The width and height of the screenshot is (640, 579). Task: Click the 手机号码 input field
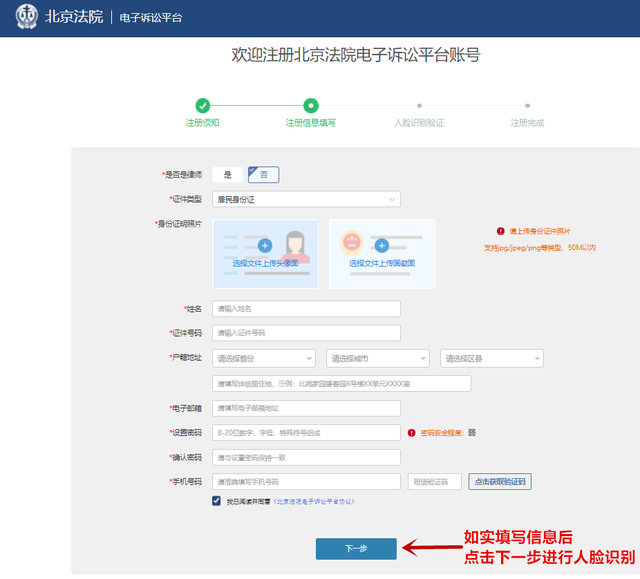[306, 481]
